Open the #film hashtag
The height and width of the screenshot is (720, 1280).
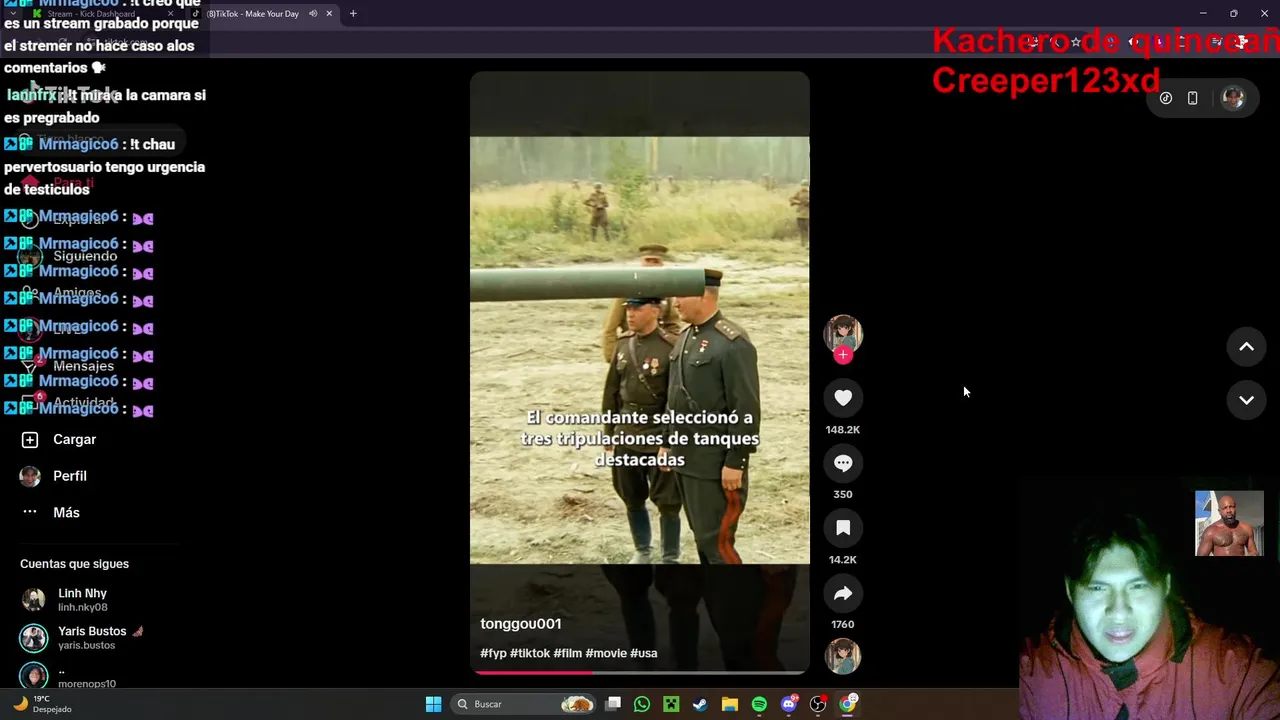[567, 653]
